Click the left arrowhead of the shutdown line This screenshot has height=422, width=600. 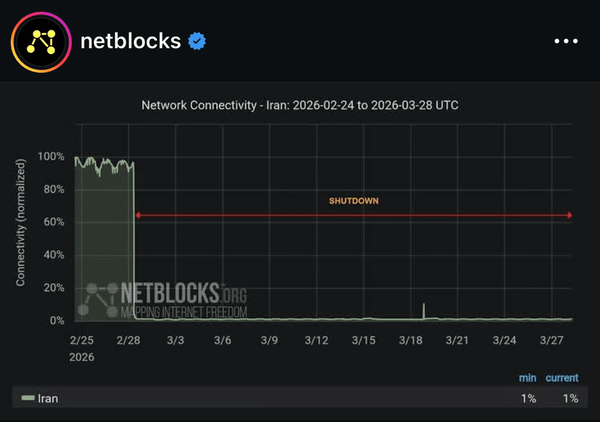(138, 215)
